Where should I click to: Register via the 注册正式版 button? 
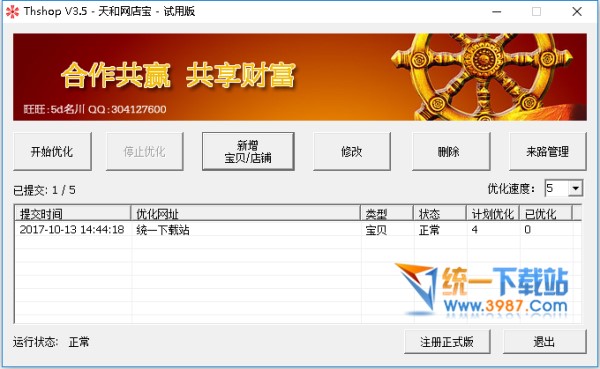(447, 341)
